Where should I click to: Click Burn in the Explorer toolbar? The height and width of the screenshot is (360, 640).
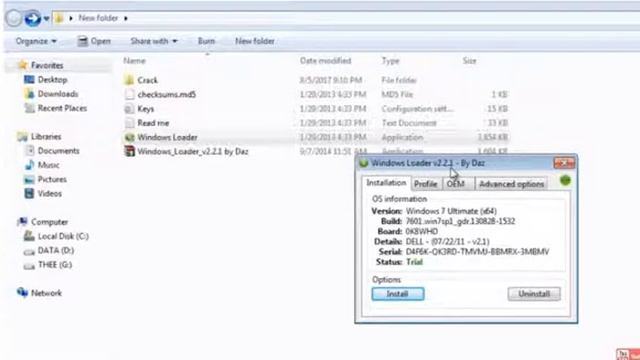[x=206, y=41]
